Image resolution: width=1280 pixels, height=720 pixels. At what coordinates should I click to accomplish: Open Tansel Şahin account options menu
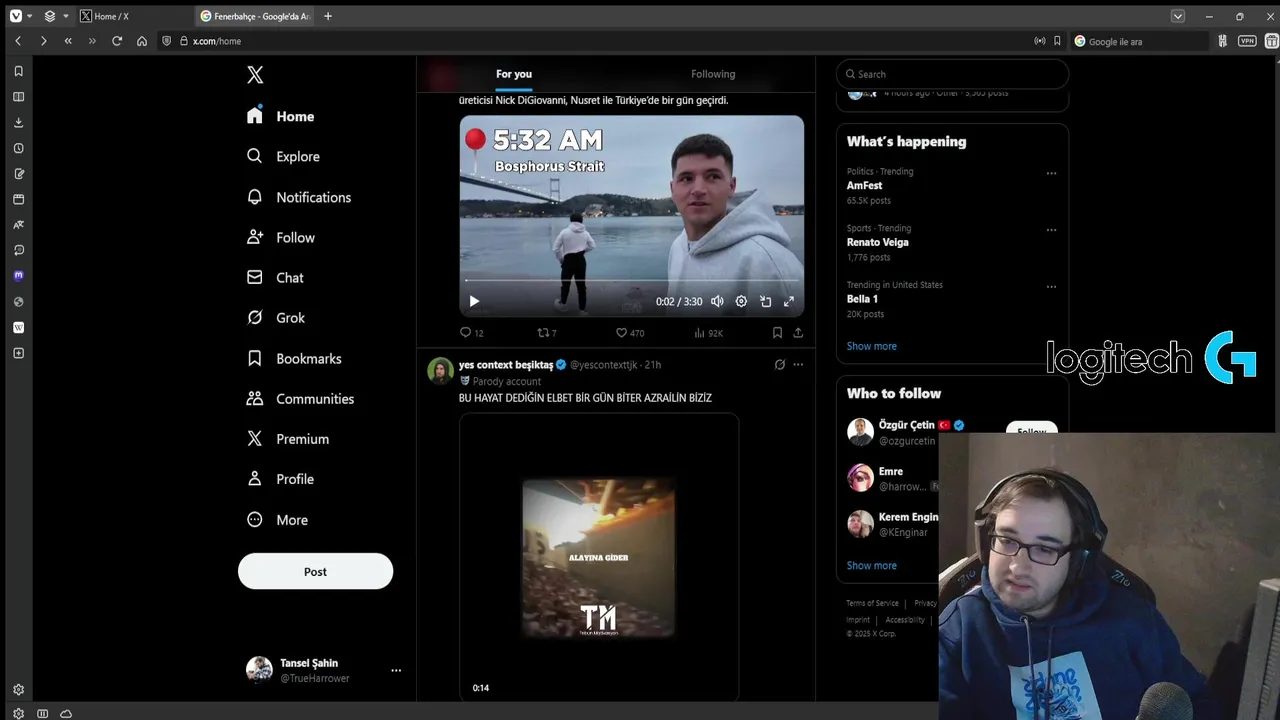pos(396,670)
